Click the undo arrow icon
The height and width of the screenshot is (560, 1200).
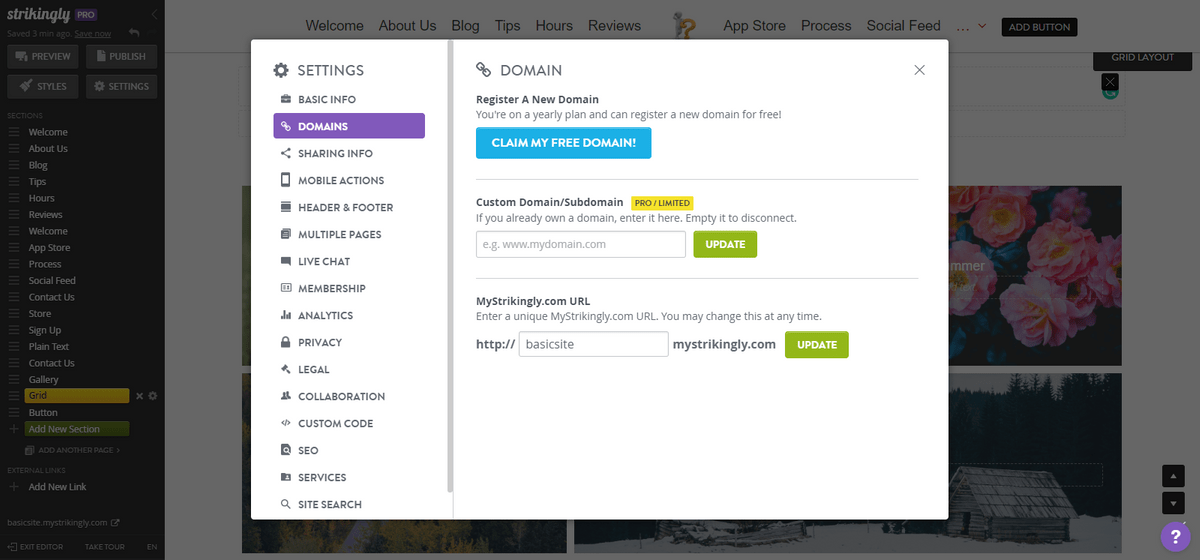[134, 33]
